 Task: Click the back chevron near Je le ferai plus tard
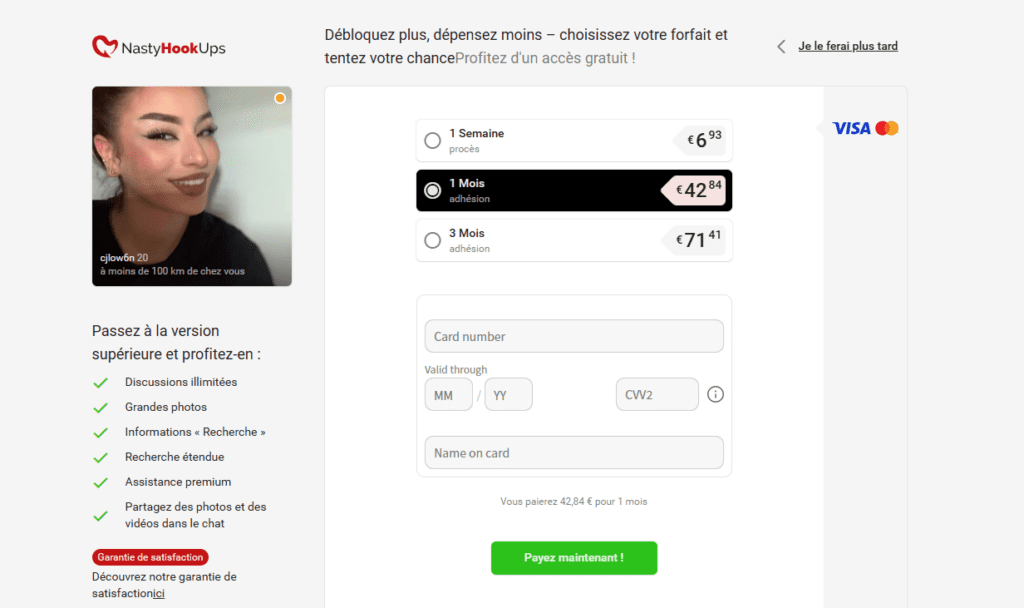(781, 46)
